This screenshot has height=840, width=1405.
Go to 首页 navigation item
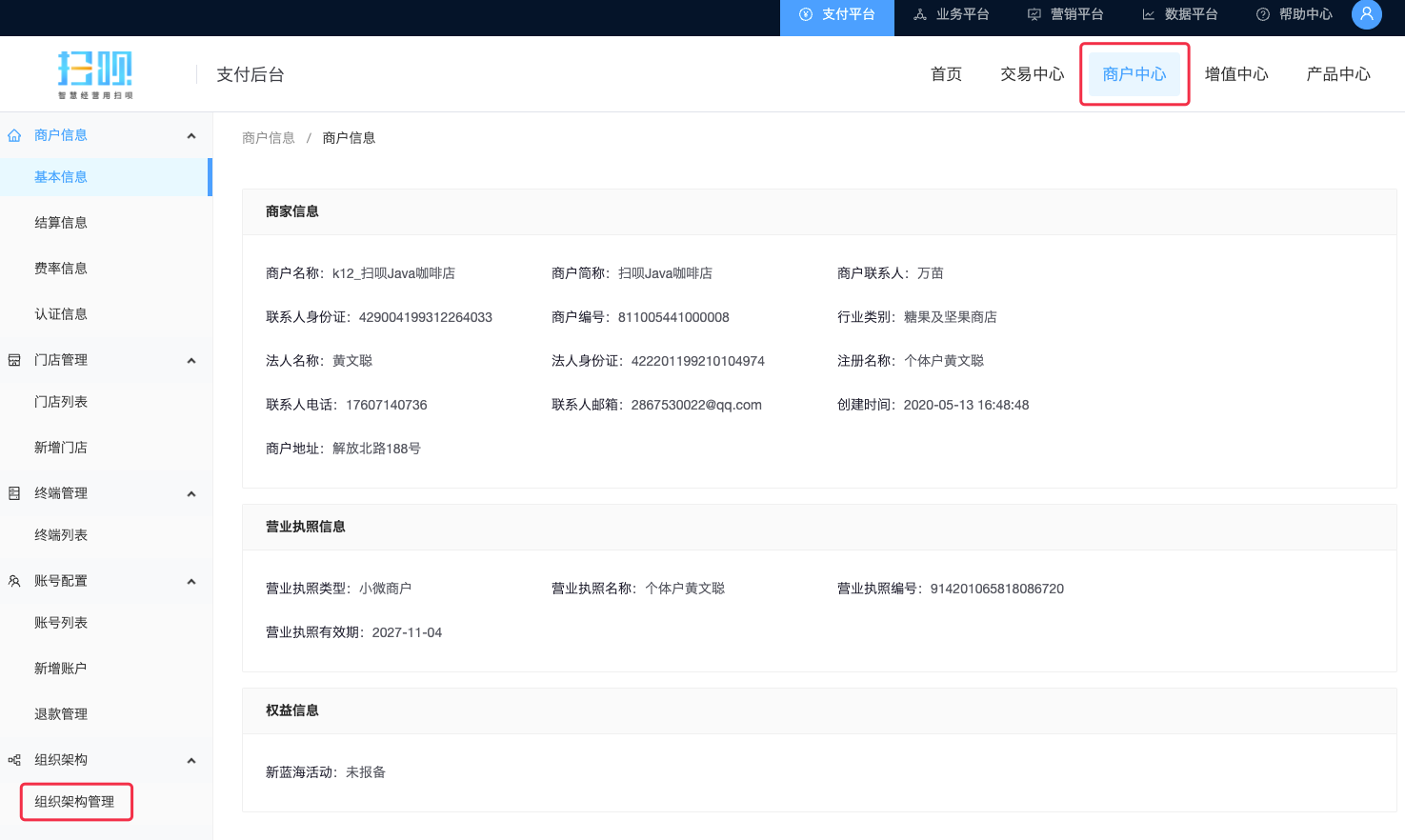point(946,74)
